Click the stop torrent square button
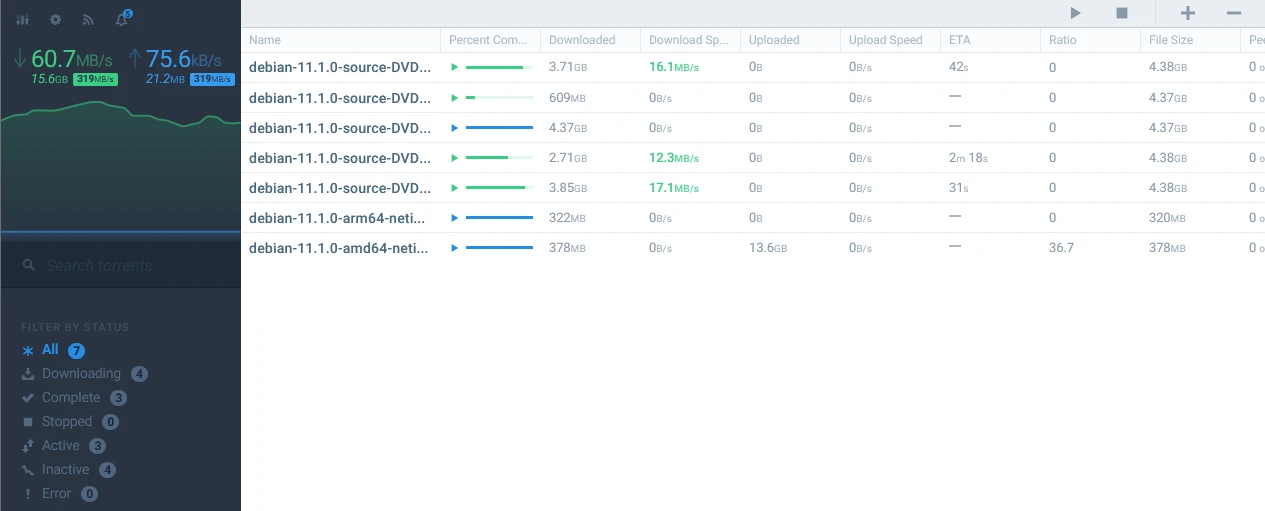1265x511 pixels. (1122, 13)
